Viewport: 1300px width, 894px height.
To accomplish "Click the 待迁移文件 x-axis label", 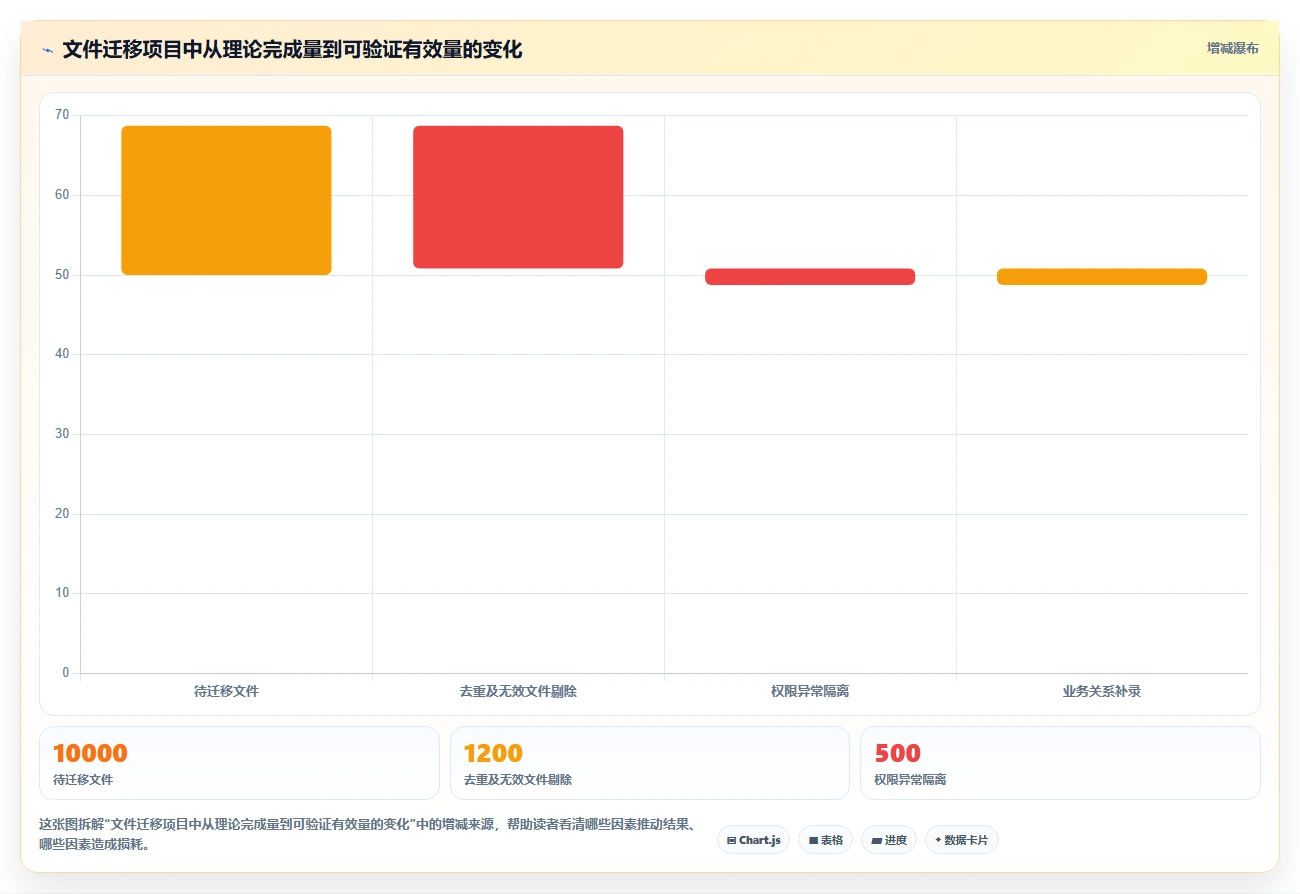I will click(226, 691).
